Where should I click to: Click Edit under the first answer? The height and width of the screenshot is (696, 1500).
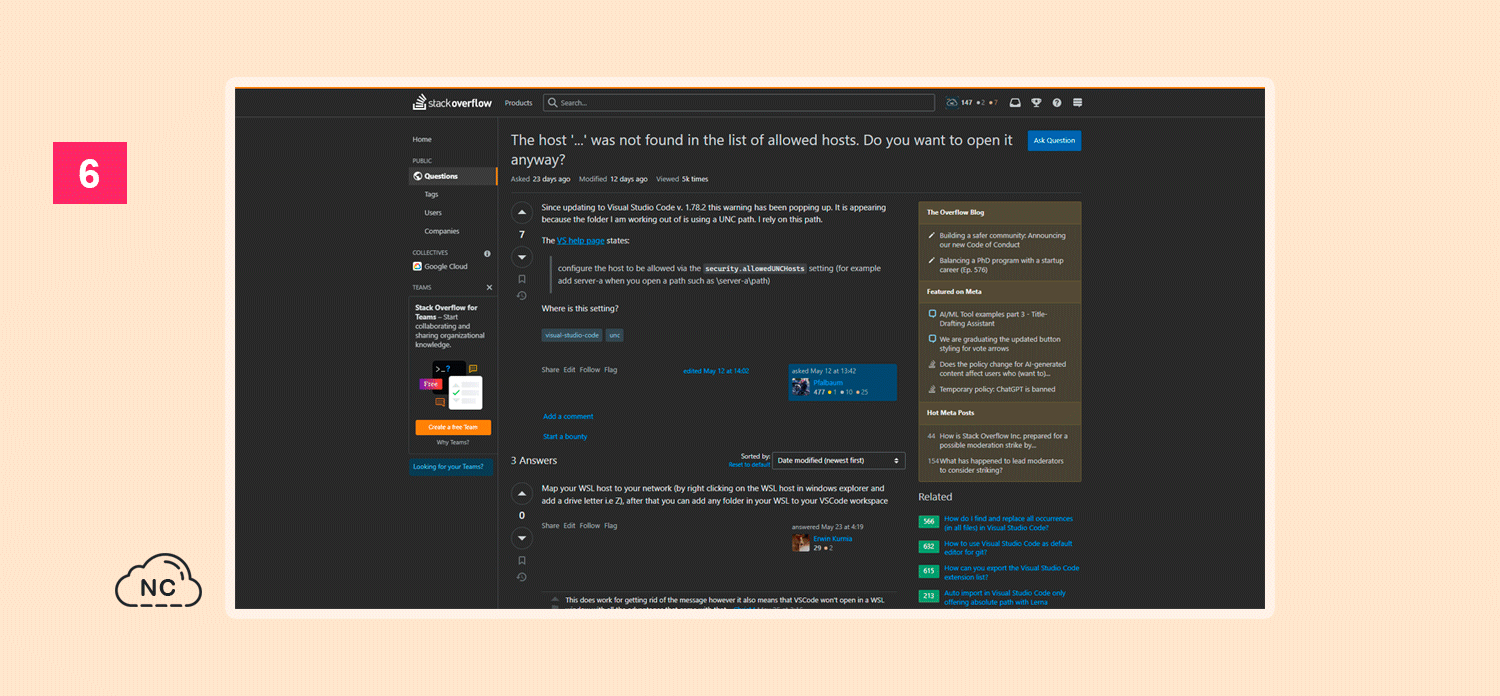(x=569, y=525)
